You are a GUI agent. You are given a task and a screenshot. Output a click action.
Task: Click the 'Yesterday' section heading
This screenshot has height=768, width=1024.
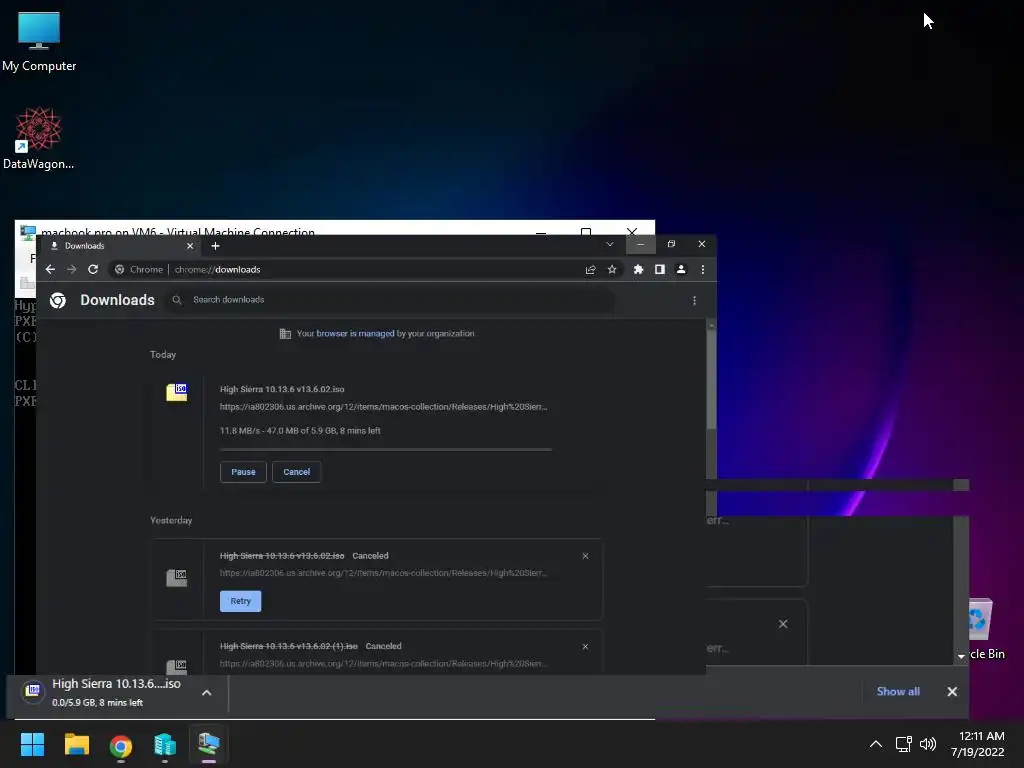(x=171, y=520)
